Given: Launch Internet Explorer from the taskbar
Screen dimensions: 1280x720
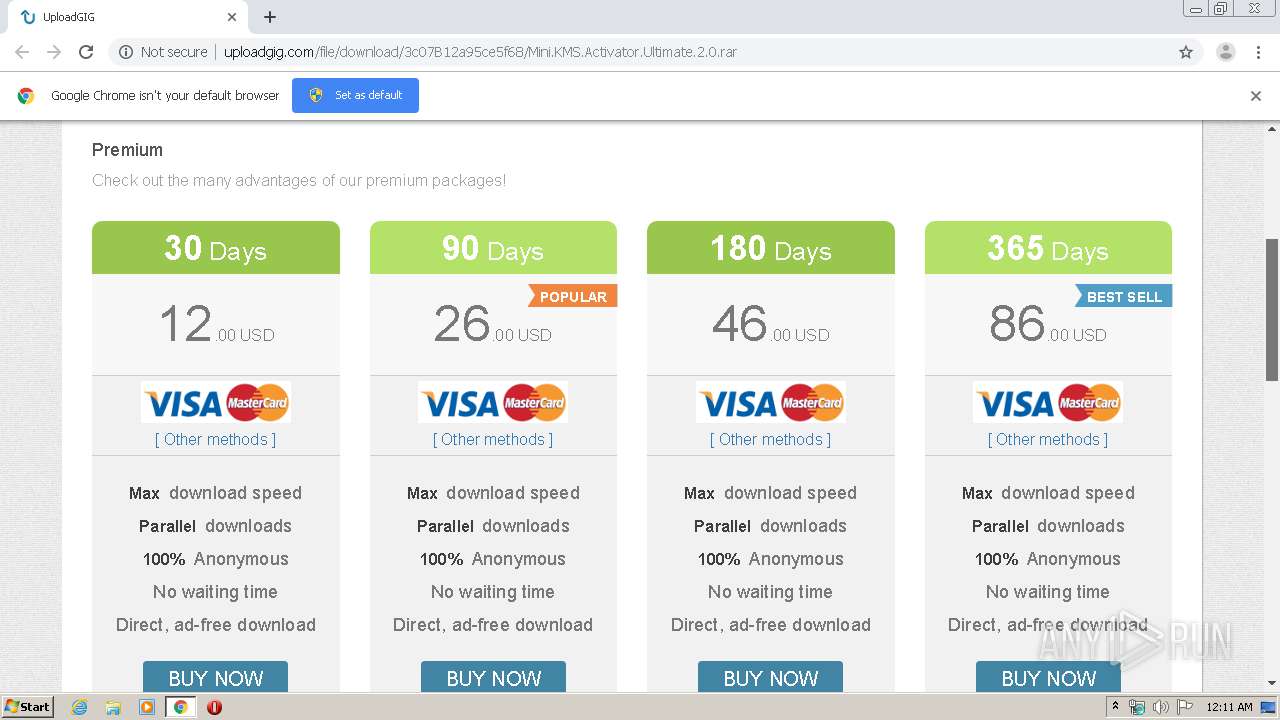Looking at the screenshot, I should click(79, 707).
